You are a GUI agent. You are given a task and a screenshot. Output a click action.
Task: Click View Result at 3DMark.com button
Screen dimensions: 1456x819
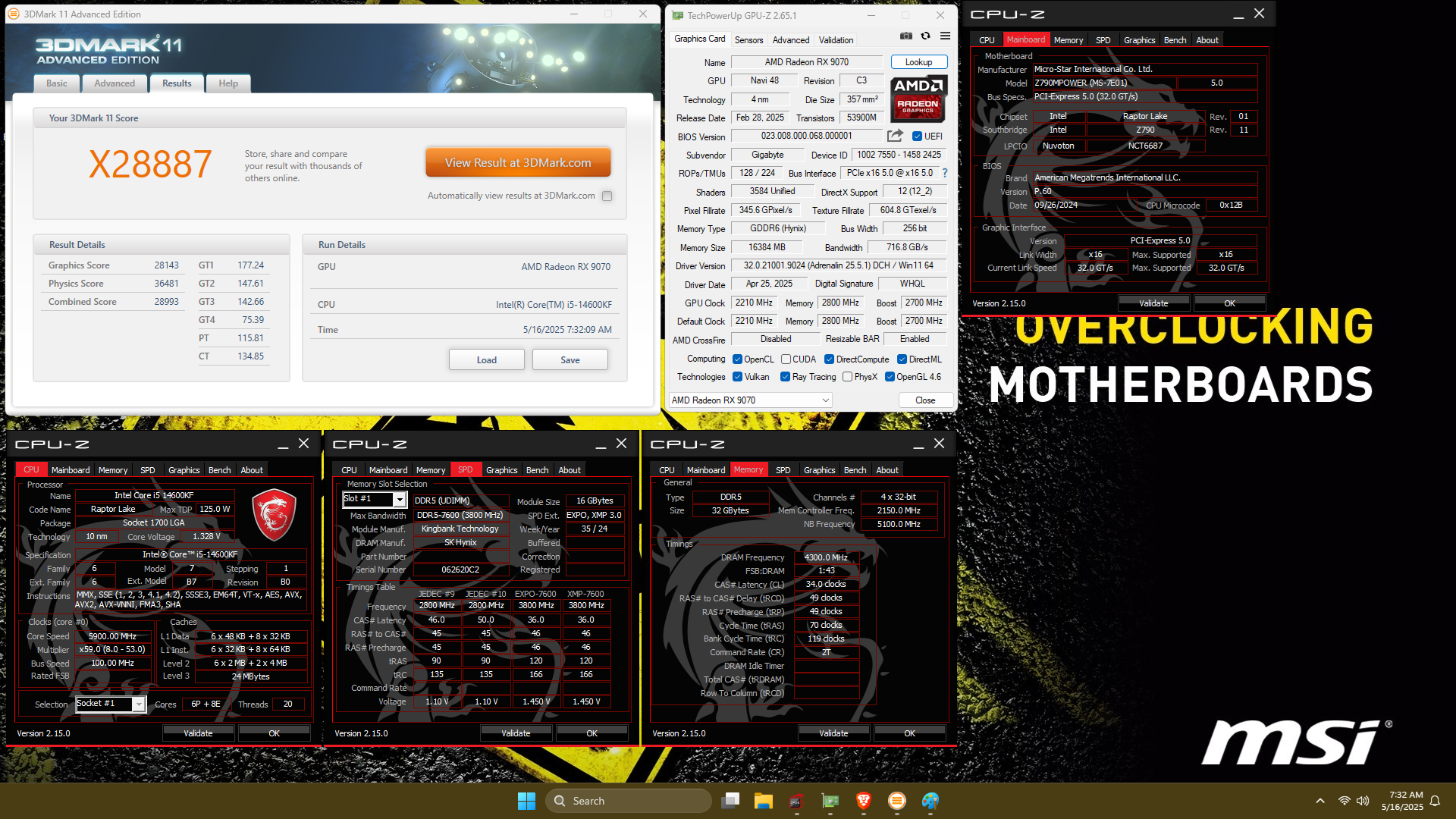(518, 162)
